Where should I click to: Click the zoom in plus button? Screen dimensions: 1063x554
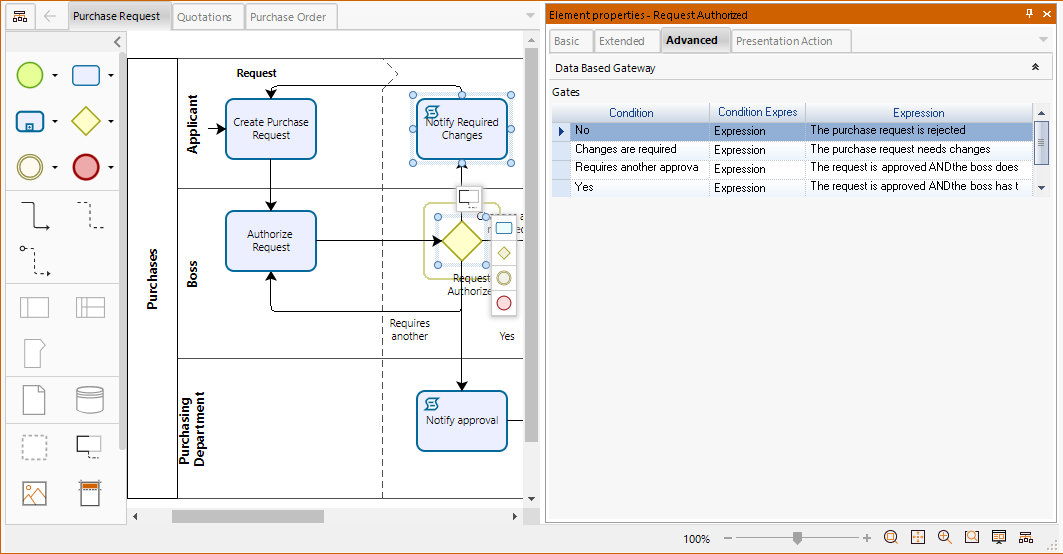pyautogui.click(x=867, y=538)
